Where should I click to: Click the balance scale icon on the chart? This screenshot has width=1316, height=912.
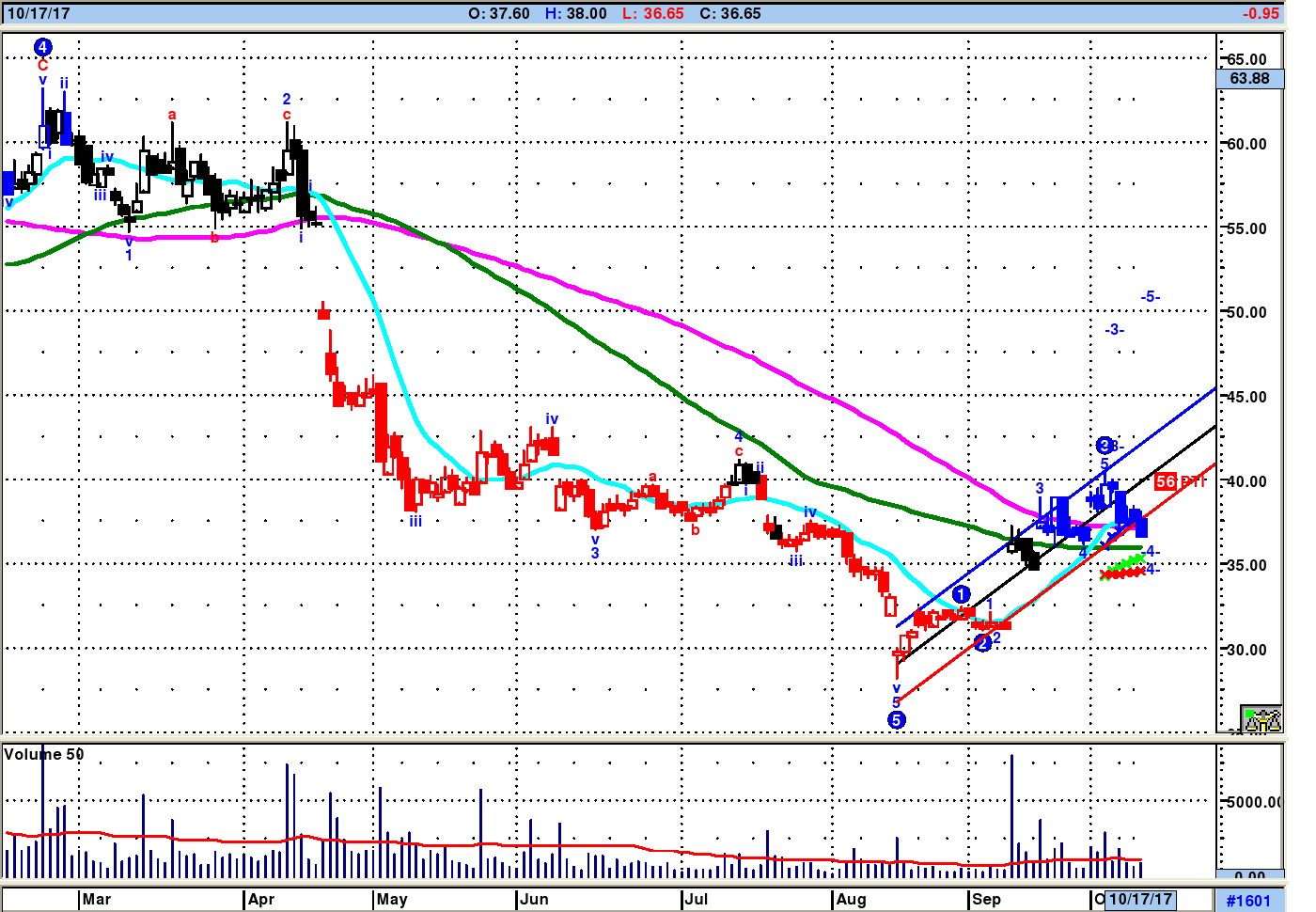1261,719
